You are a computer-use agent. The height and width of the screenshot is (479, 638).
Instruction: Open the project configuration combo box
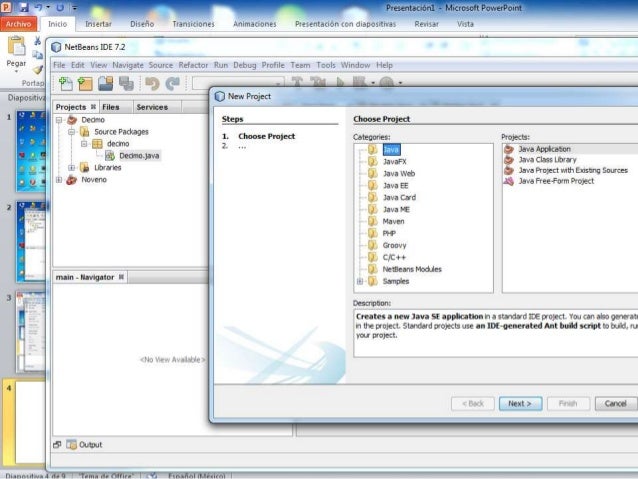pos(238,83)
